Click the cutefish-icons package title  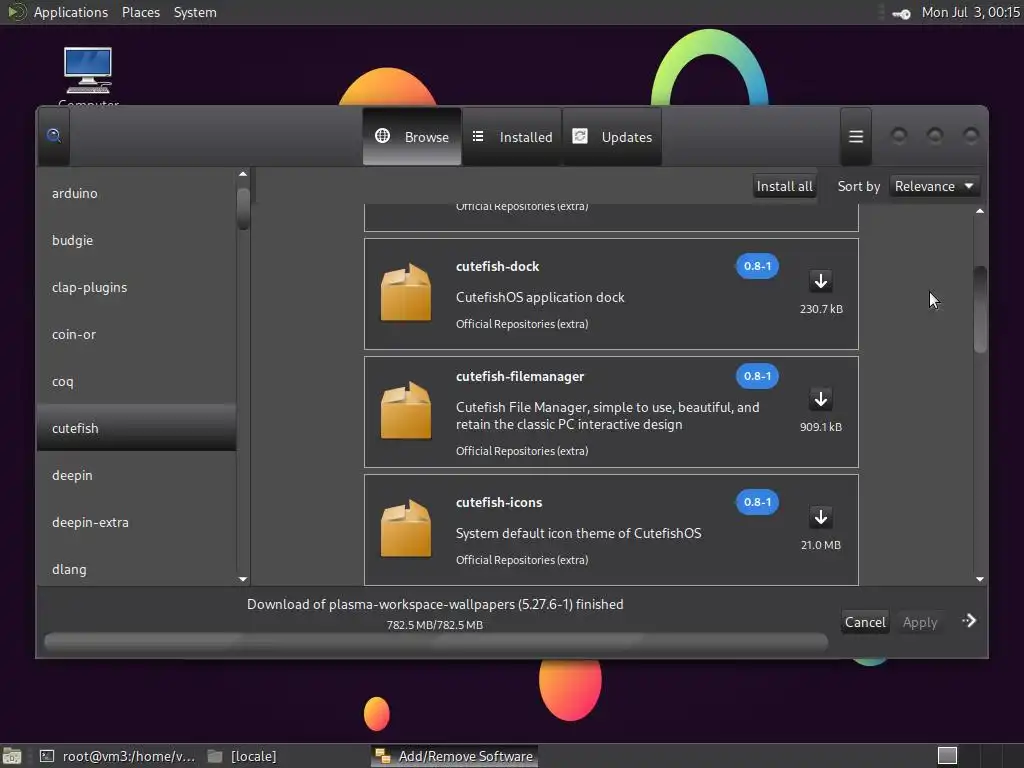tap(499, 503)
